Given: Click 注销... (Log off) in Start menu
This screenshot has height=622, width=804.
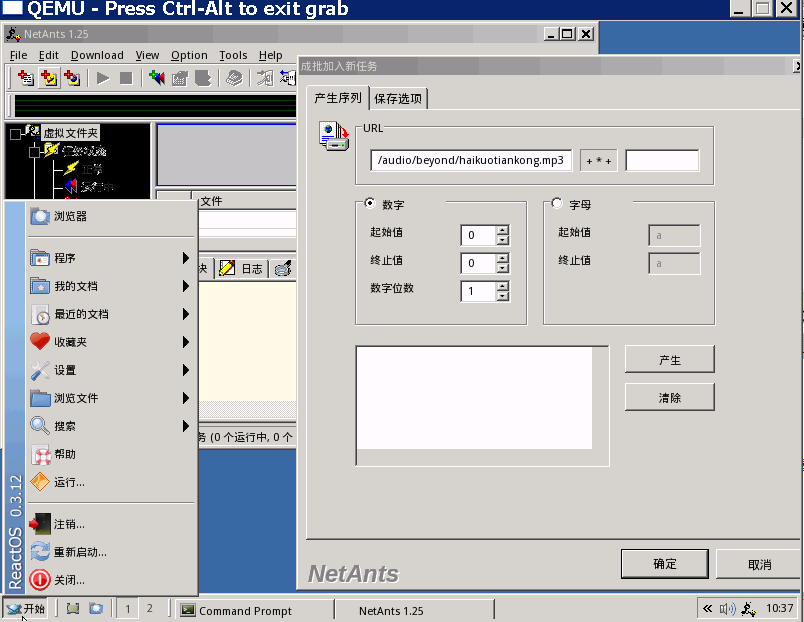Looking at the screenshot, I should (112, 524).
